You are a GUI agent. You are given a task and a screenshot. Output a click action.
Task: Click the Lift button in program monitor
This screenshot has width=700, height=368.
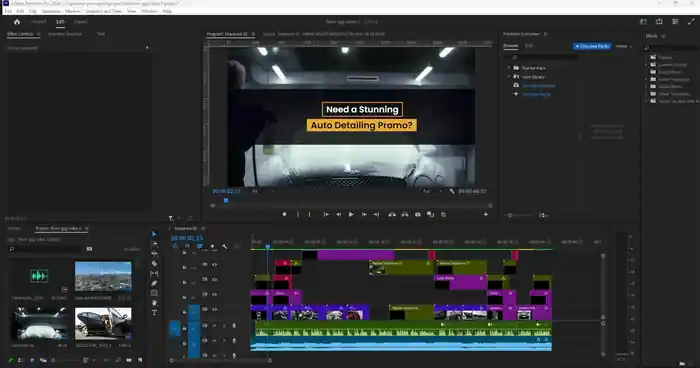click(392, 215)
